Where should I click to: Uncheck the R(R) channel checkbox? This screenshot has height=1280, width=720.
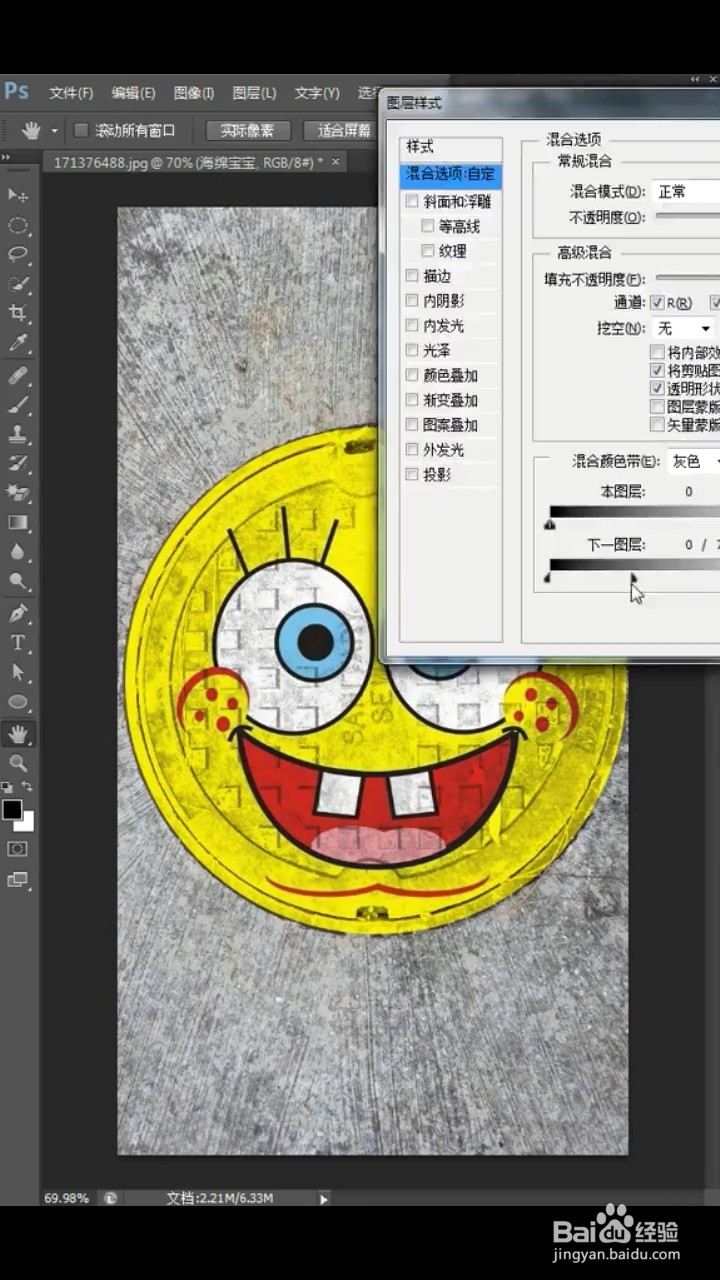pyautogui.click(x=657, y=302)
